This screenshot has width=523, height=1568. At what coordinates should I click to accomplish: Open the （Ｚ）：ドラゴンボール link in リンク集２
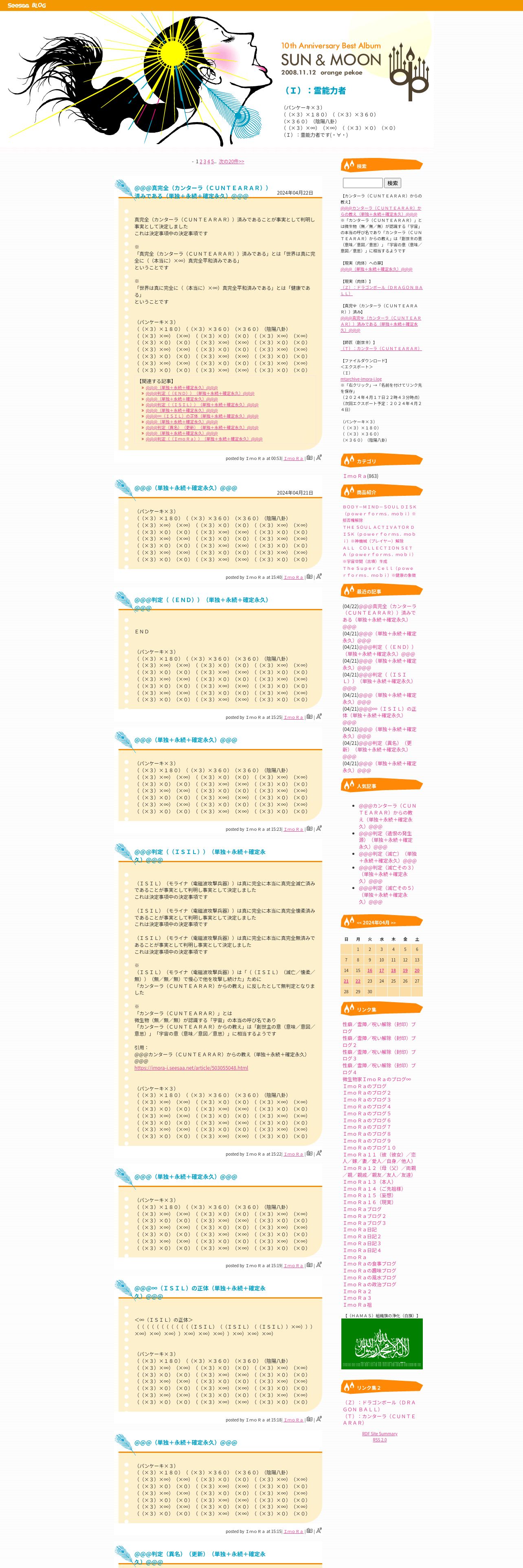pos(379,1406)
